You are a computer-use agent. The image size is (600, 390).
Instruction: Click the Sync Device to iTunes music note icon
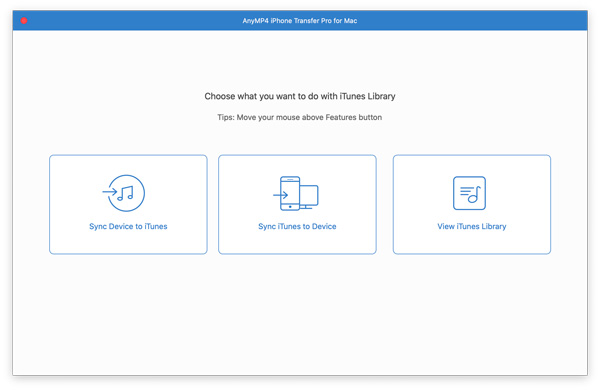tap(124, 193)
